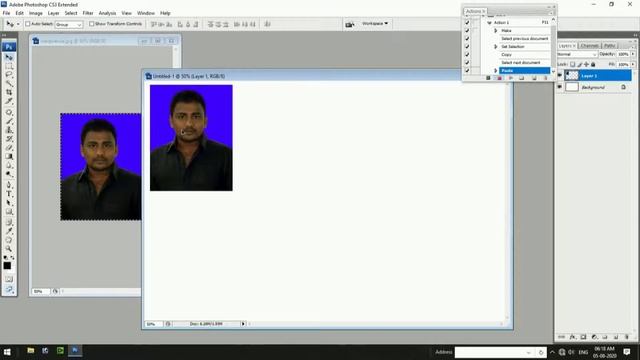Image resolution: width=640 pixels, height=360 pixels.
Task: Hide the Background layer eye icon
Action: tap(560, 87)
